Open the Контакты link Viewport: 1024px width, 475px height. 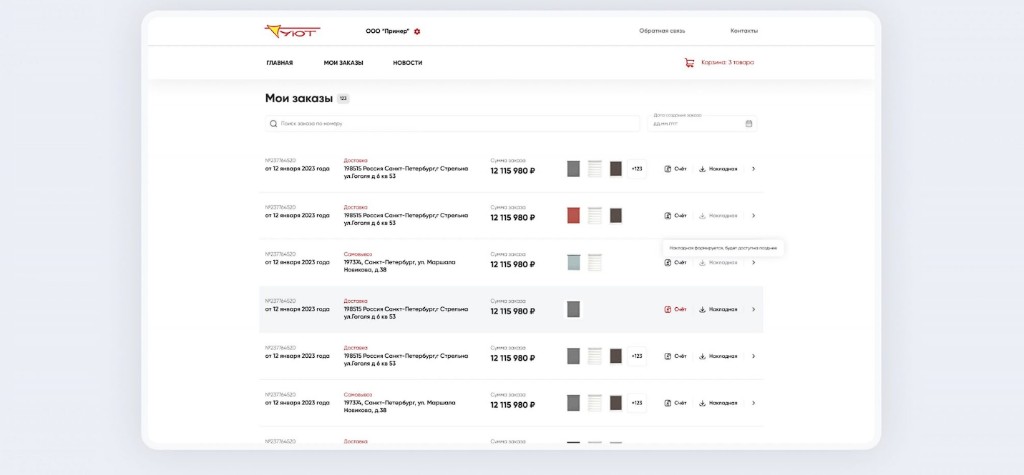pos(744,31)
